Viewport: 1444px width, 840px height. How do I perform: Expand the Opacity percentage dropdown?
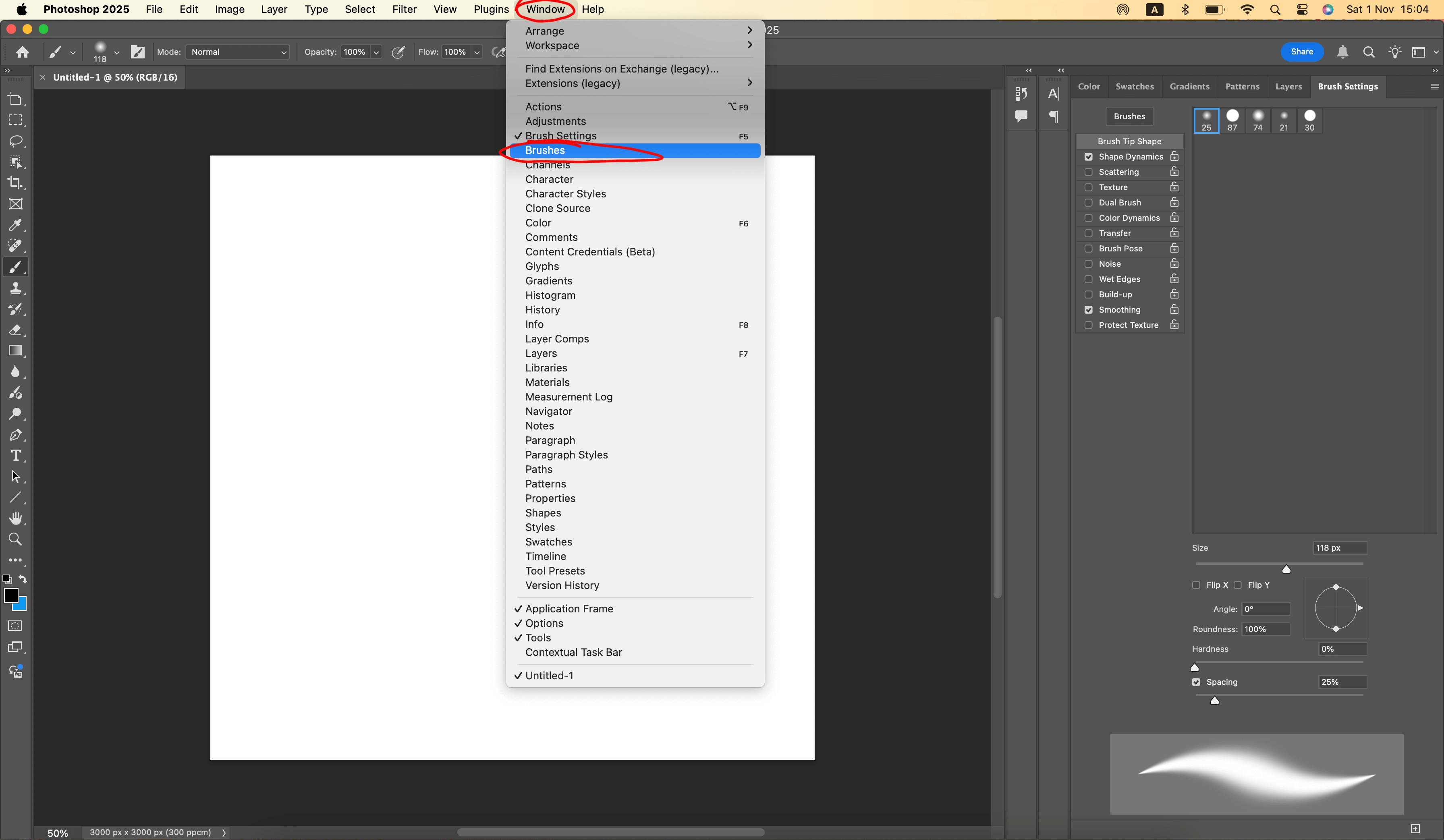tap(376, 52)
